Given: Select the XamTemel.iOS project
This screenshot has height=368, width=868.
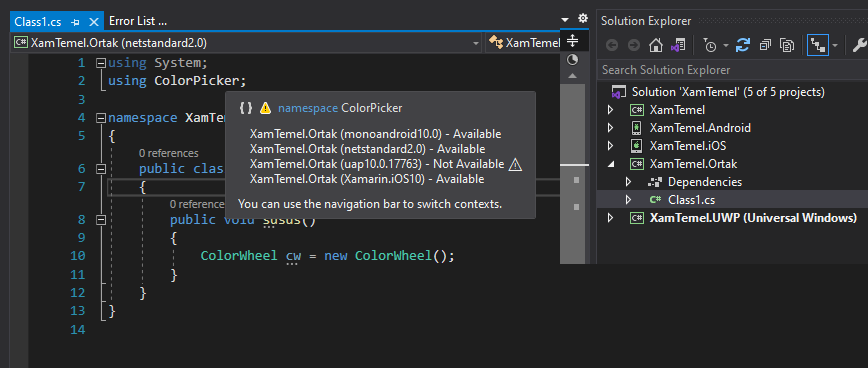Looking at the screenshot, I should click(688, 147).
